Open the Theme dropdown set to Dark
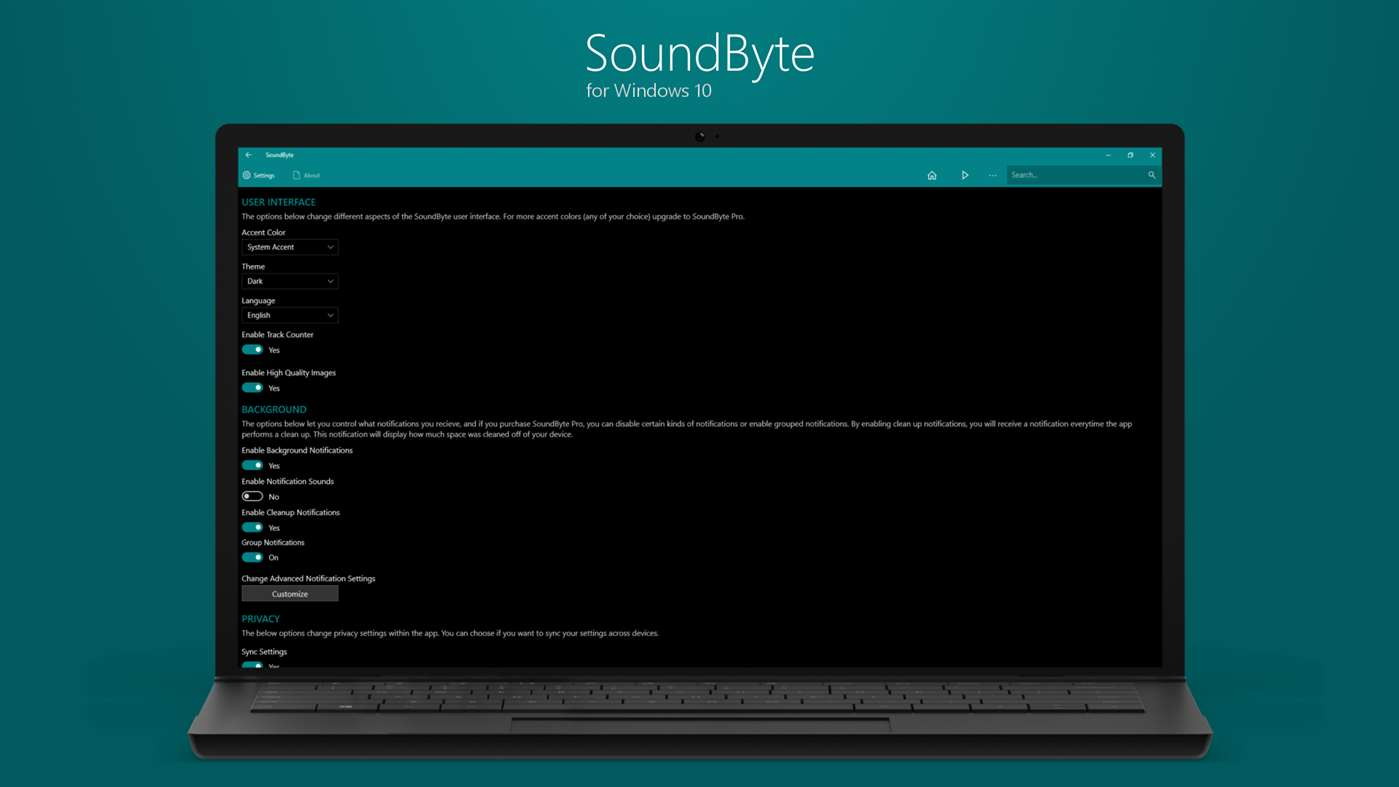This screenshot has width=1399, height=787. point(290,281)
